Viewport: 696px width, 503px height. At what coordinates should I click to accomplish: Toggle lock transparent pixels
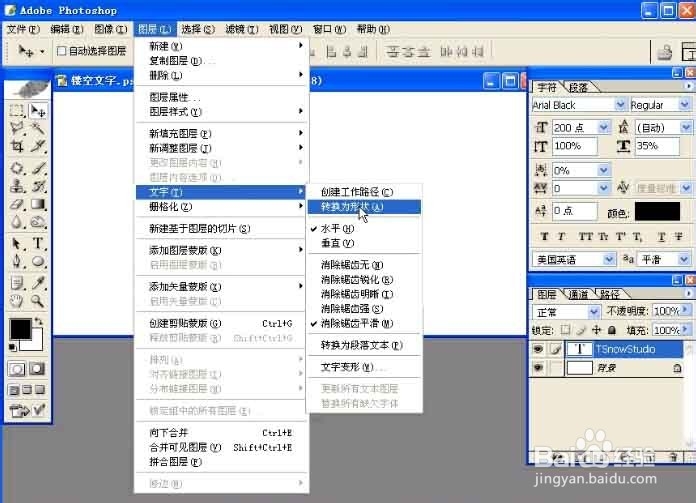(x=565, y=330)
